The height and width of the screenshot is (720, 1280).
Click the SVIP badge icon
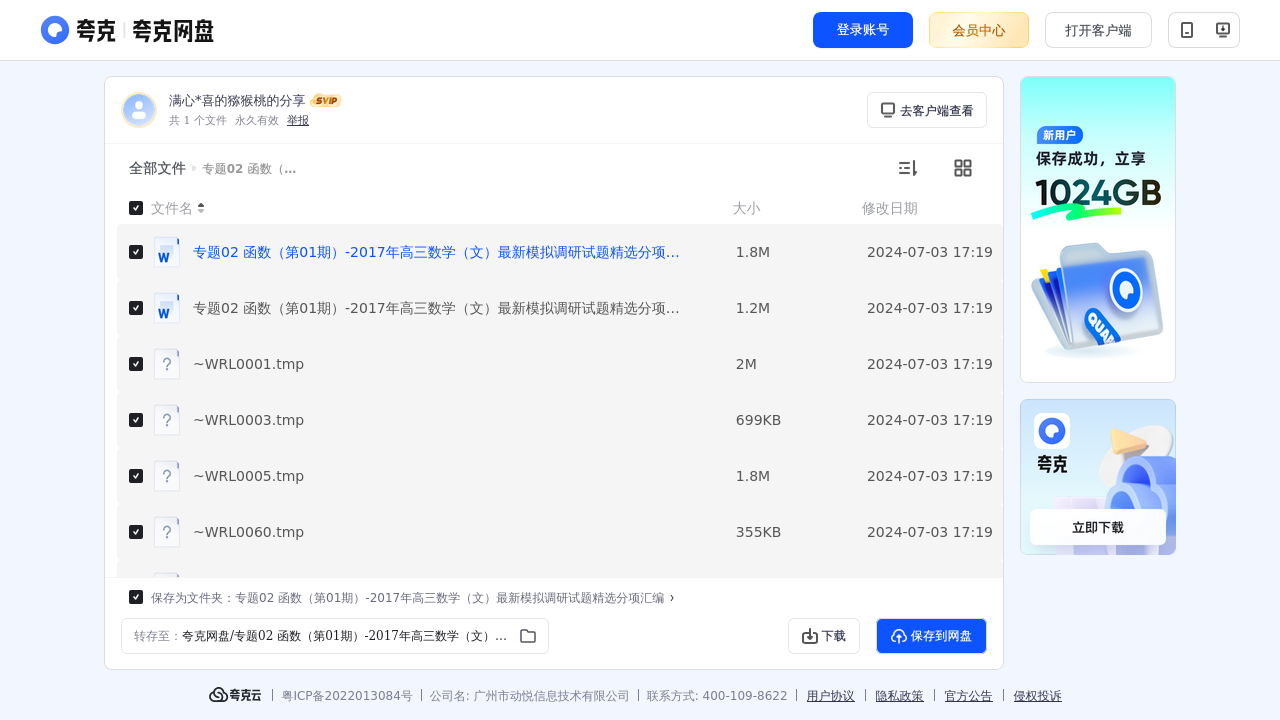(x=326, y=100)
